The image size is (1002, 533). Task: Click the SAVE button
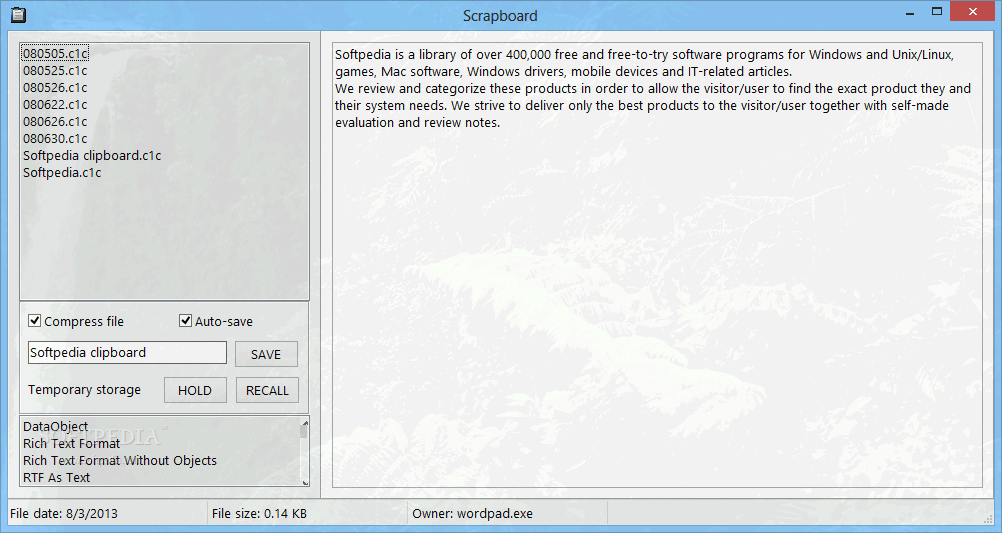point(266,354)
